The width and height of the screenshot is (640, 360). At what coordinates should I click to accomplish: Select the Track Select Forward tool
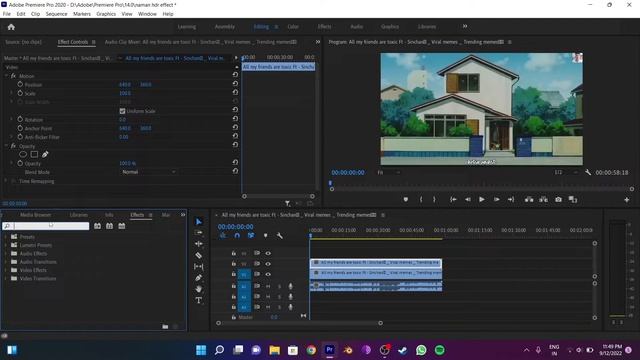[x=199, y=233]
